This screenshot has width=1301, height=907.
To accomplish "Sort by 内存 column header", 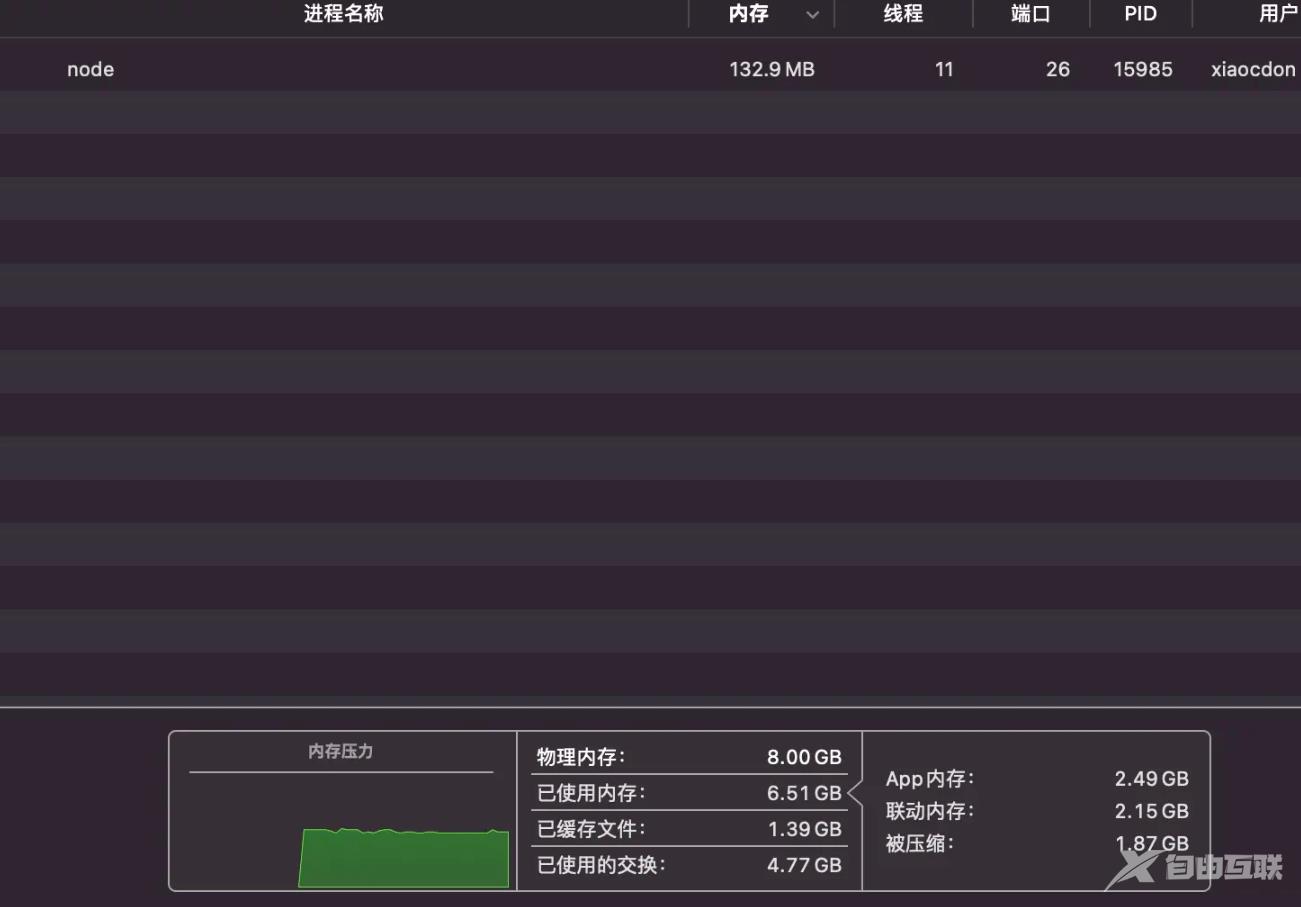I will pos(748,14).
